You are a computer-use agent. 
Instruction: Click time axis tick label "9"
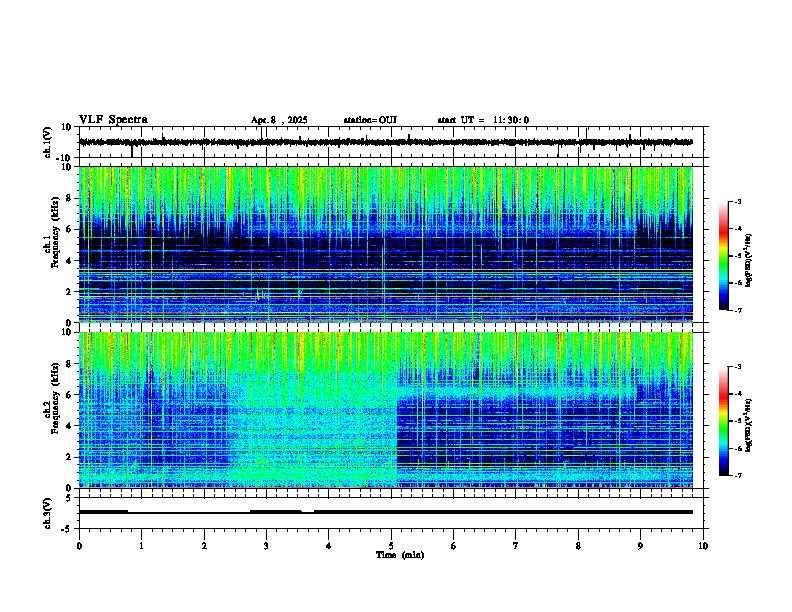point(640,546)
